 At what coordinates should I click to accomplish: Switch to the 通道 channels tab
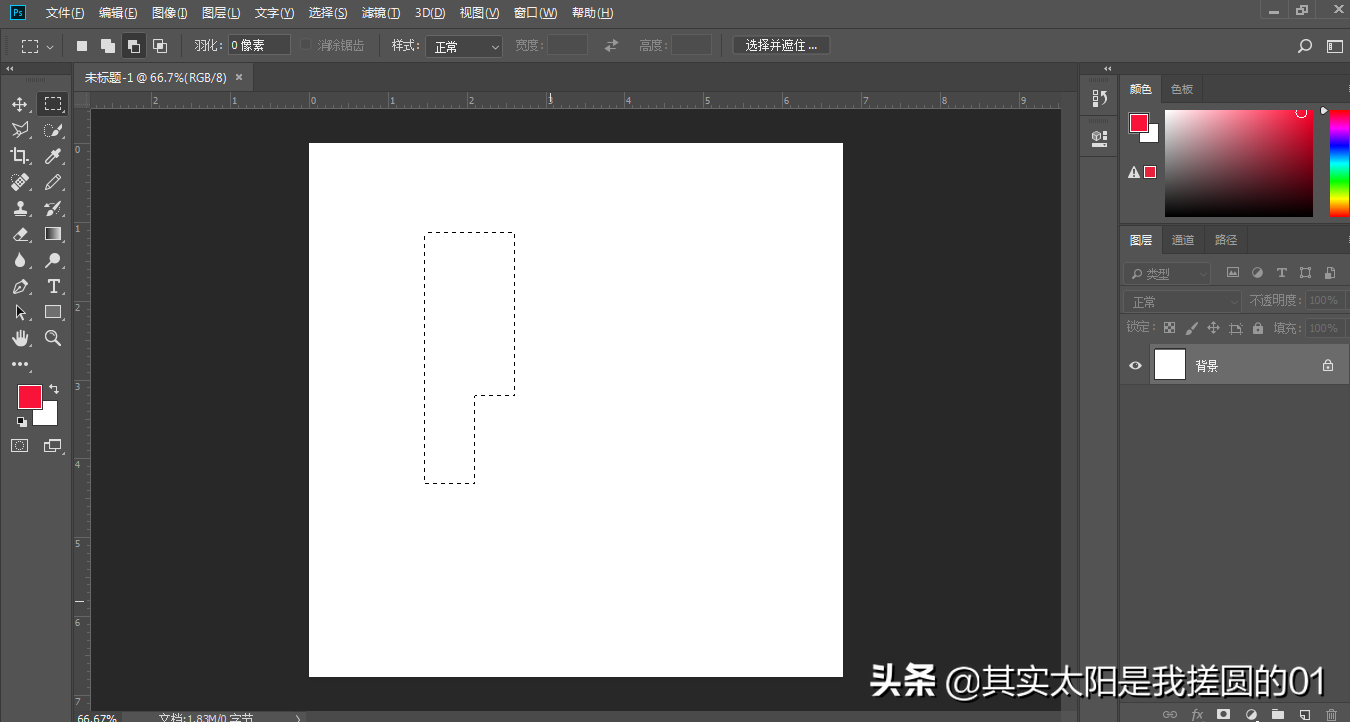1183,240
